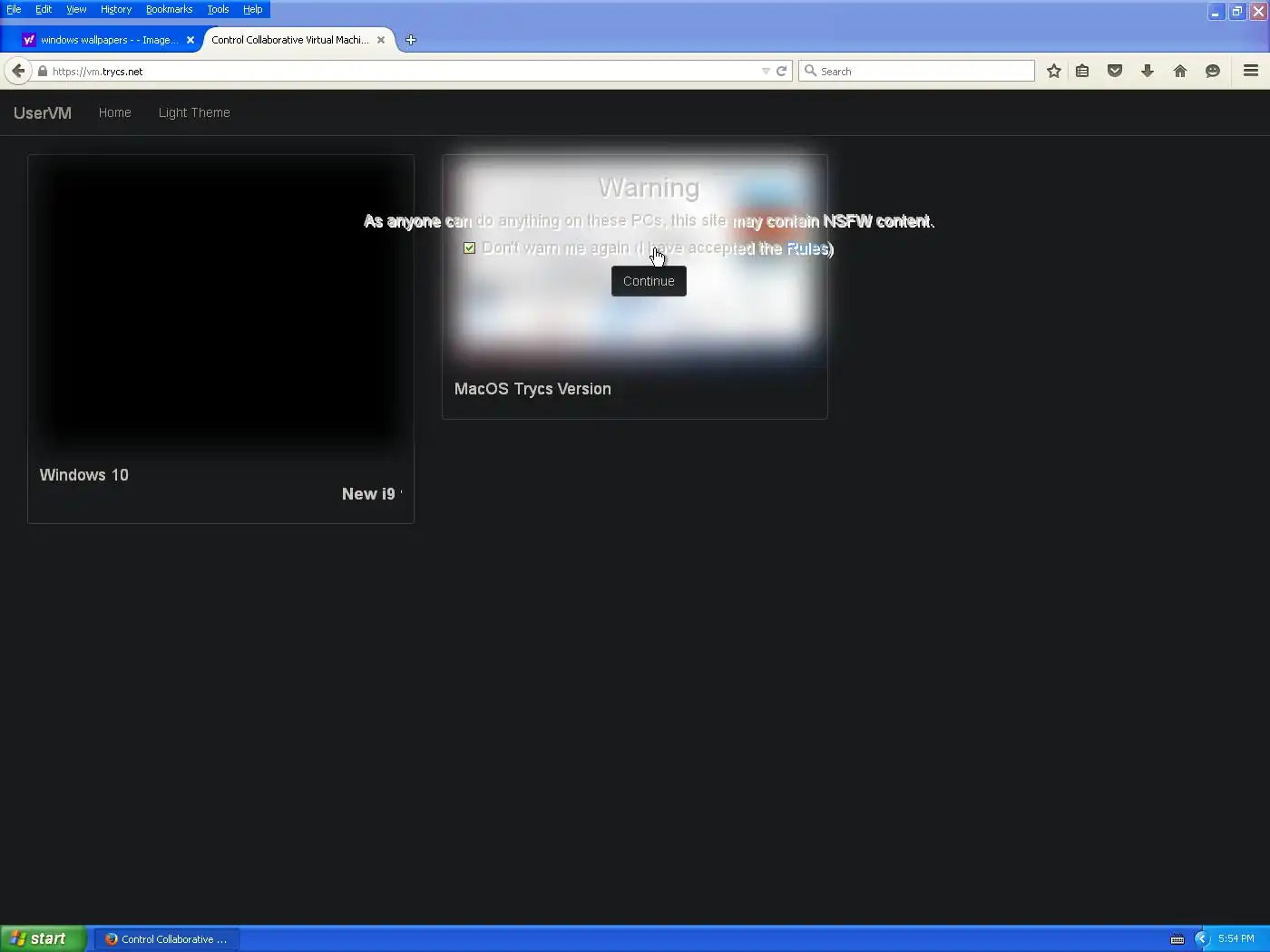Image resolution: width=1270 pixels, height=952 pixels.
Task: Open the Firefox hamburger menu
Action: click(x=1251, y=71)
